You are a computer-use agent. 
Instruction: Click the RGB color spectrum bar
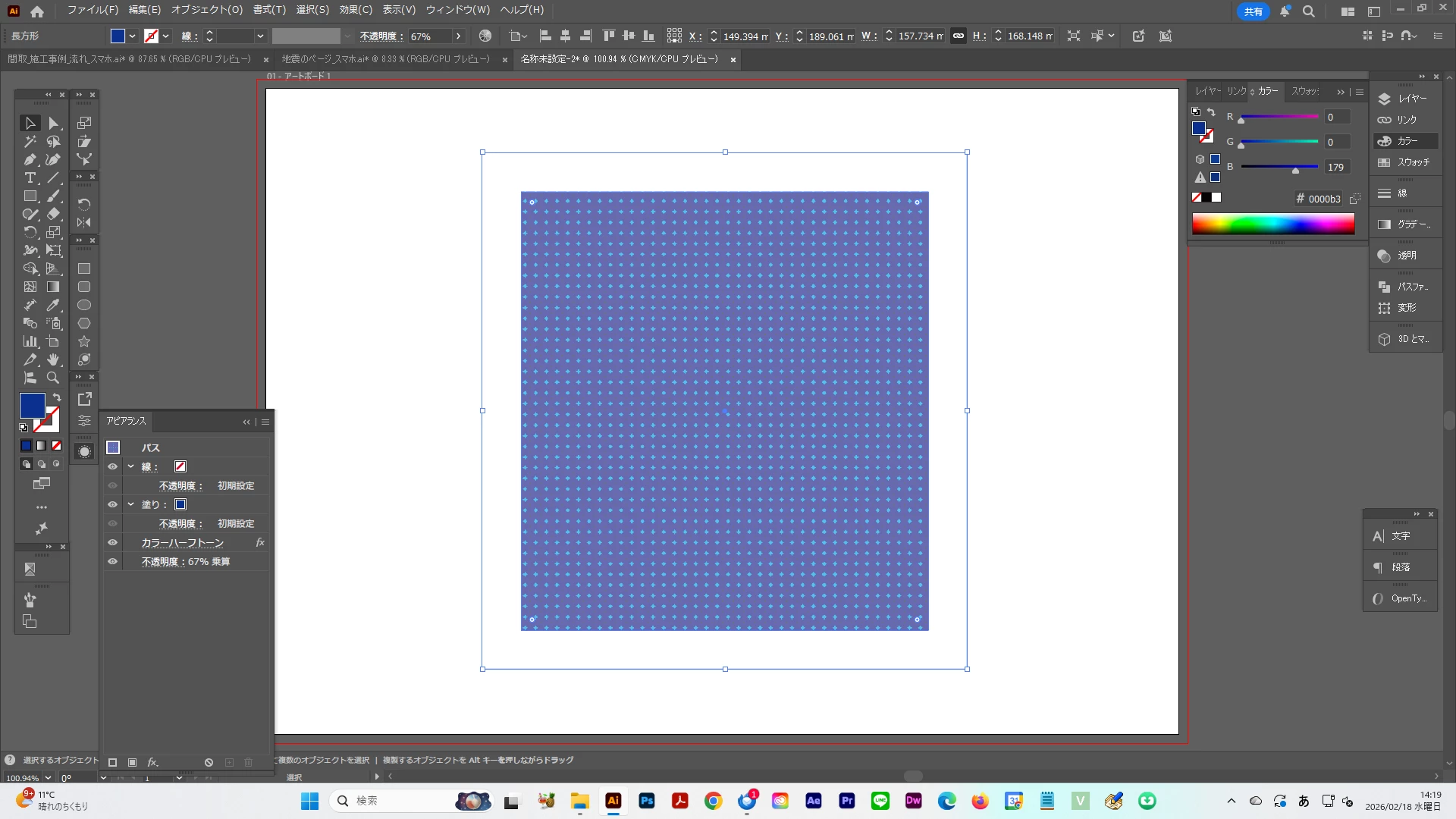coord(1272,224)
